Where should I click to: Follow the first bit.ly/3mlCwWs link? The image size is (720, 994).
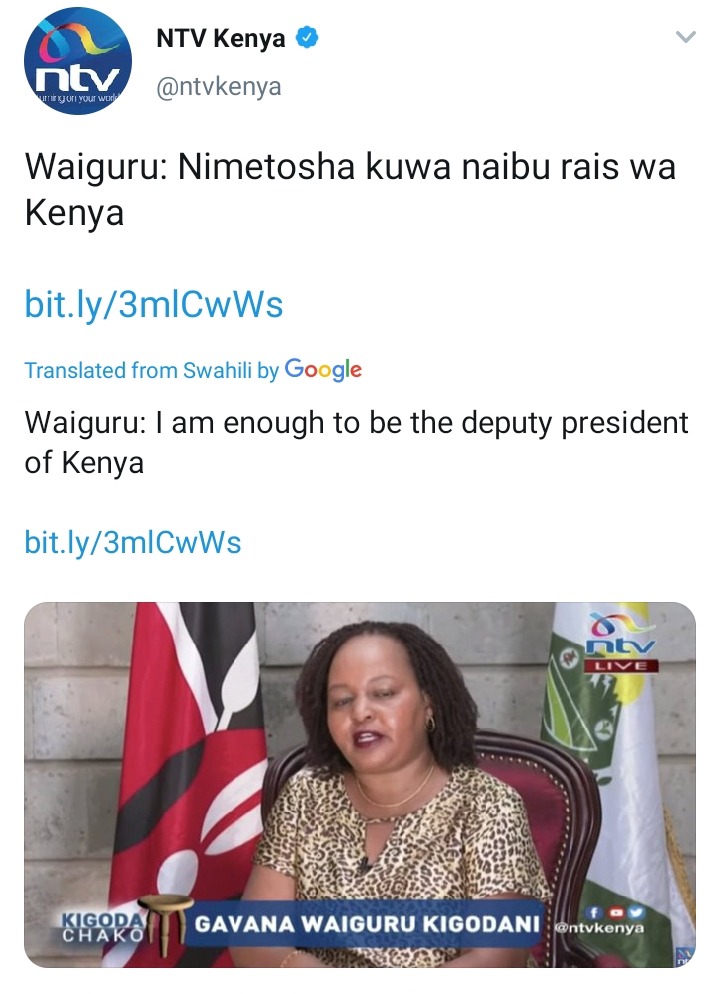153,303
